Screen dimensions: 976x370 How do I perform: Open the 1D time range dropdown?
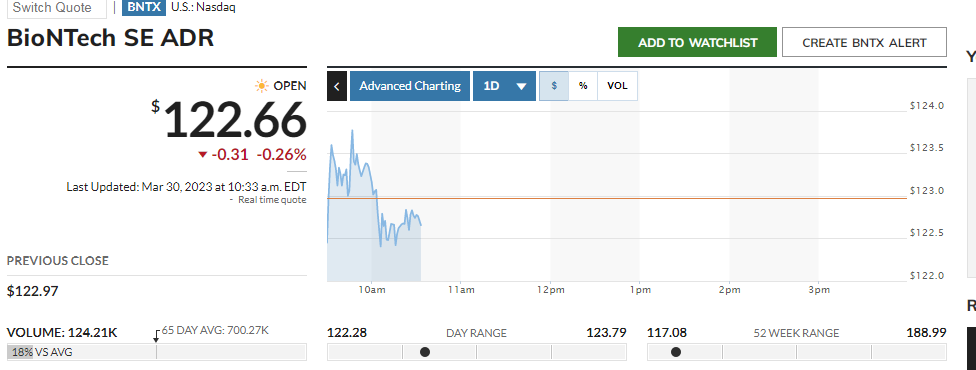[505, 86]
